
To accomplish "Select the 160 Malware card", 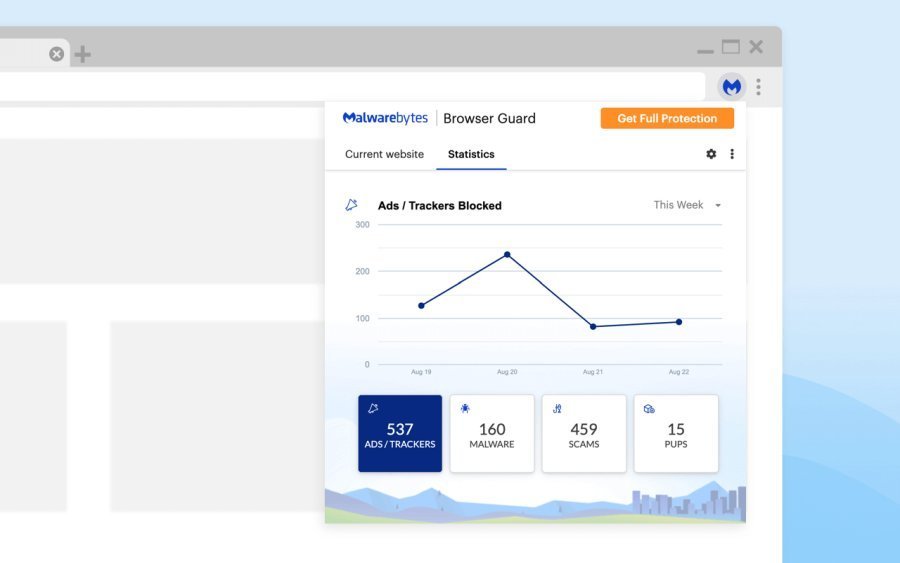I will tap(492, 433).
